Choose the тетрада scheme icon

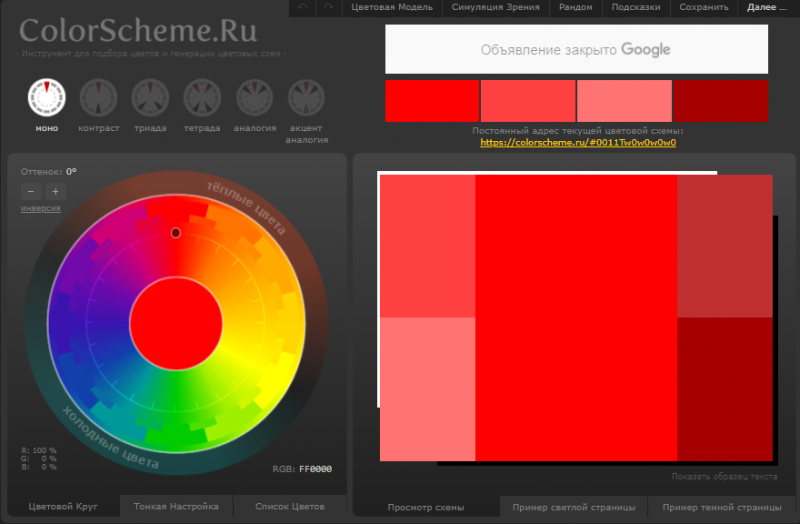click(x=203, y=97)
